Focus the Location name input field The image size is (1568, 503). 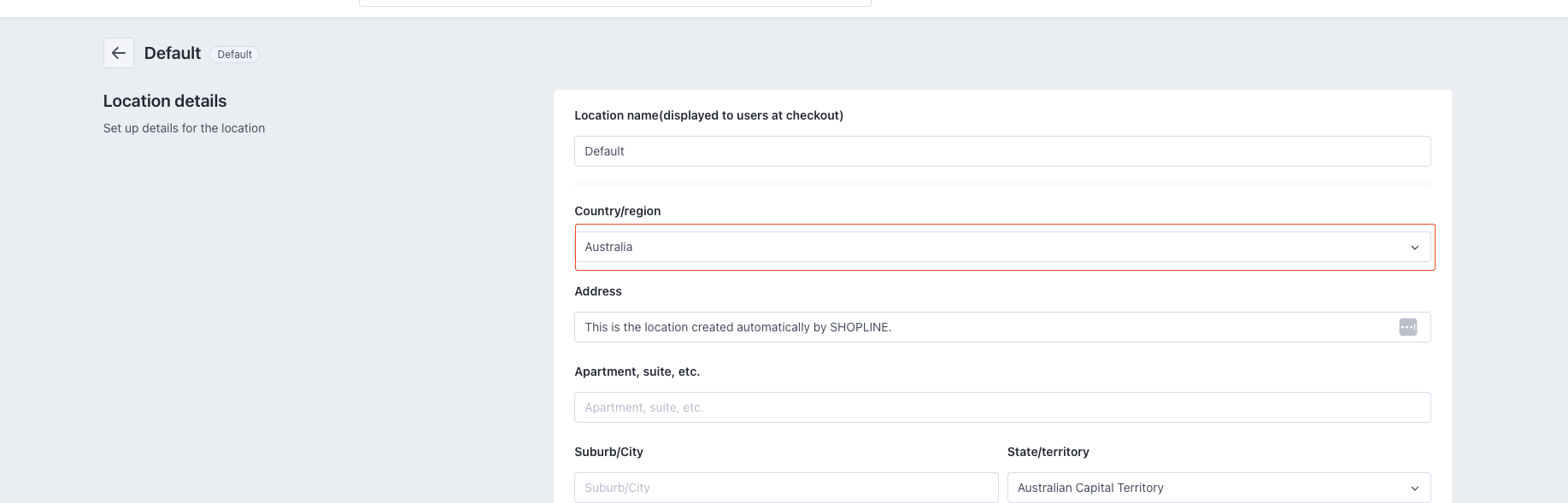click(1001, 151)
